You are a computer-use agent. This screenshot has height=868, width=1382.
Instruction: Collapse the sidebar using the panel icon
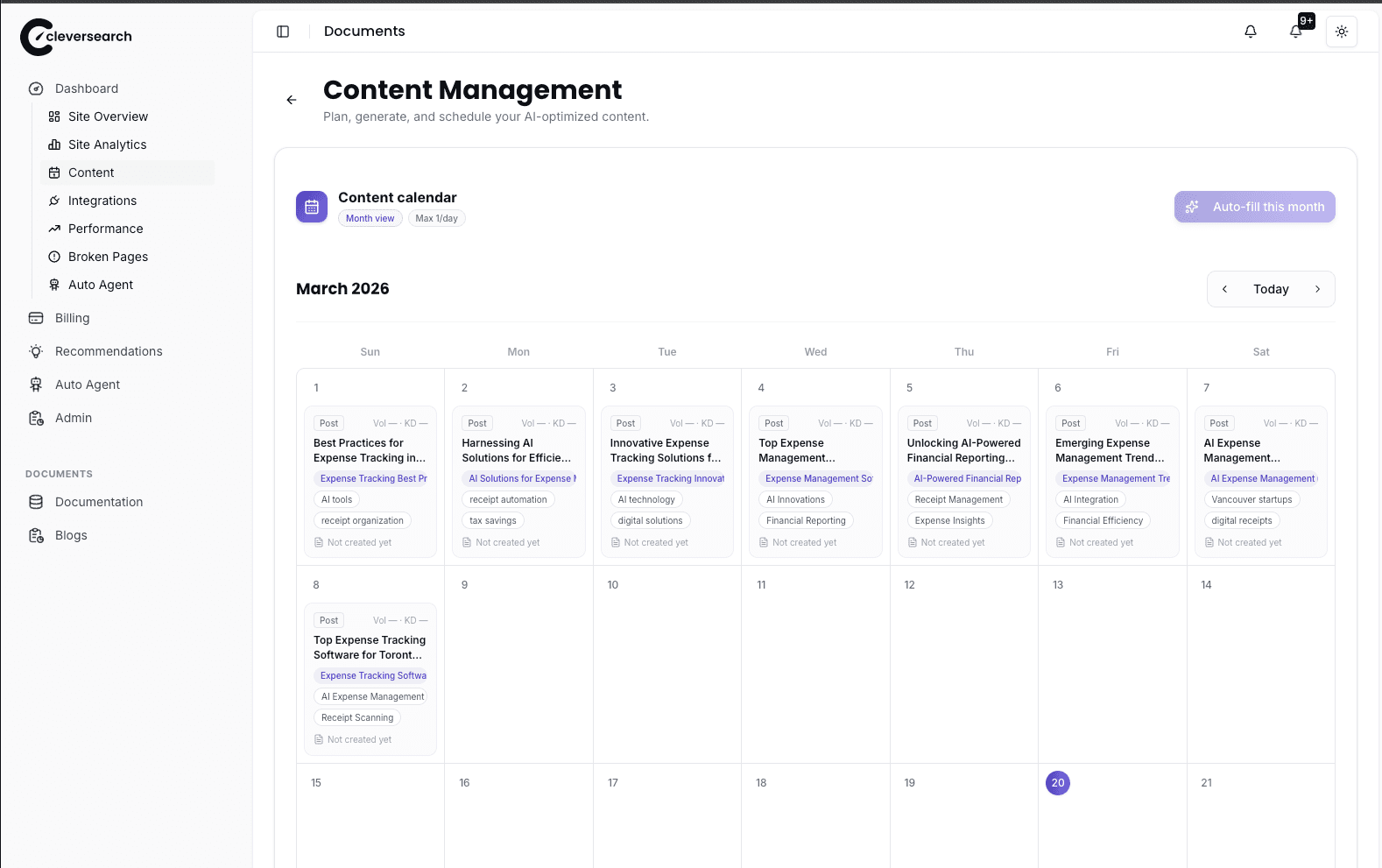pos(282,31)
